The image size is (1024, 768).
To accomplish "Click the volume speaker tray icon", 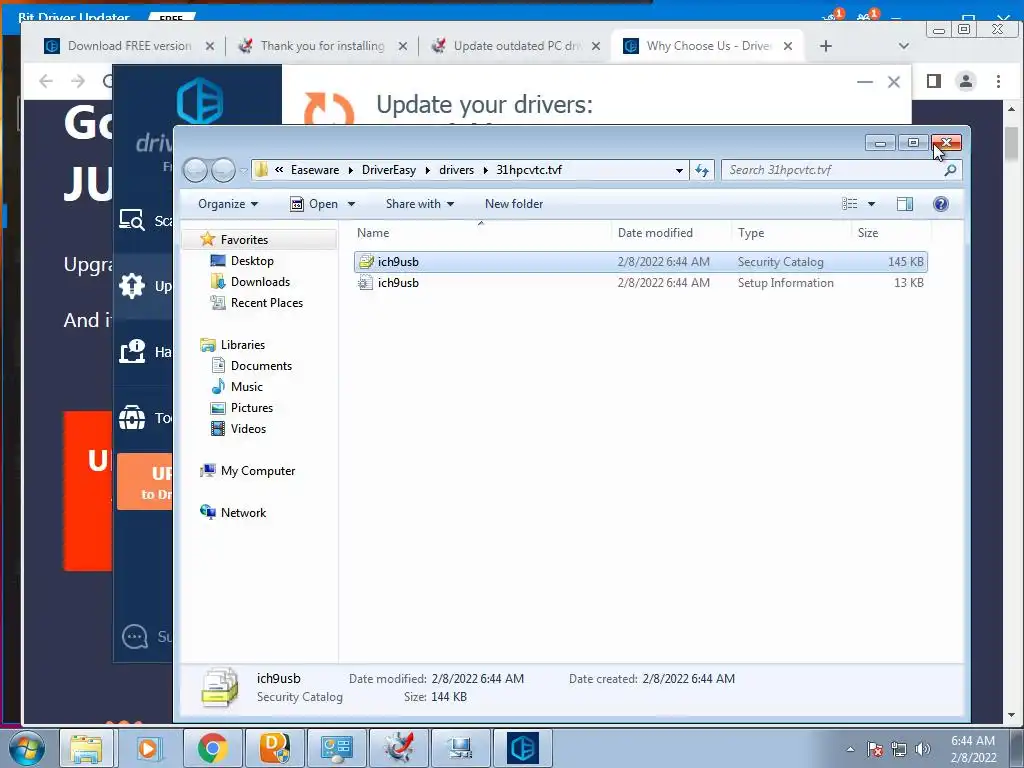I will (922, 749).
